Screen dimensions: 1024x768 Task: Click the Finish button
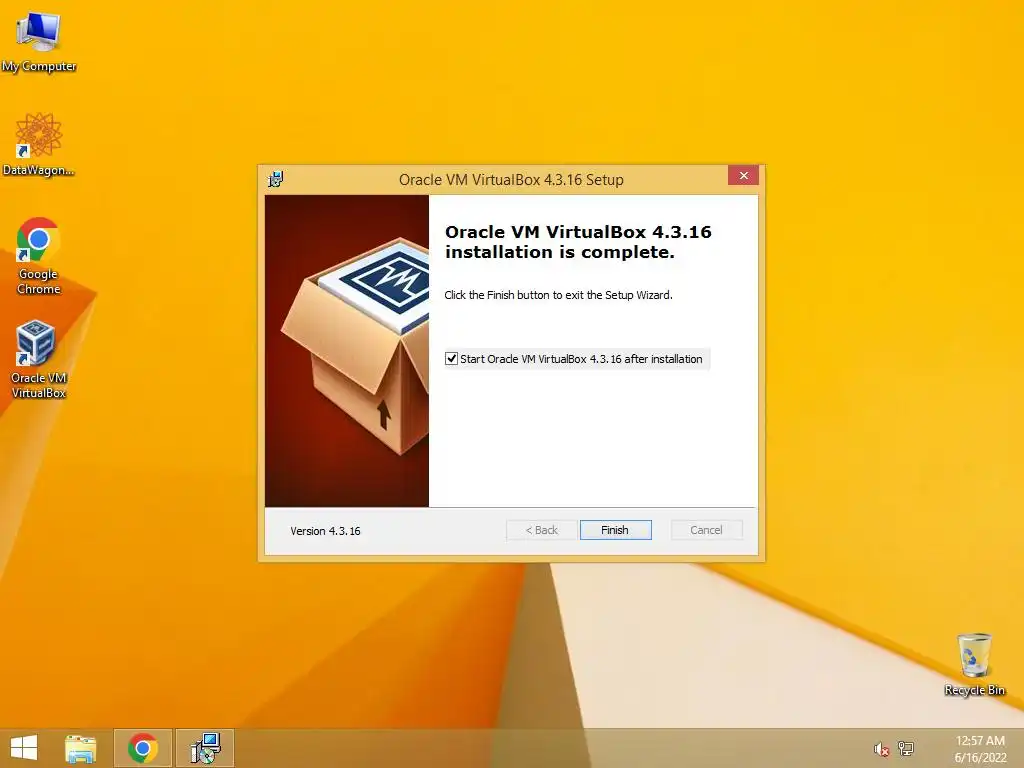[615, 530]
